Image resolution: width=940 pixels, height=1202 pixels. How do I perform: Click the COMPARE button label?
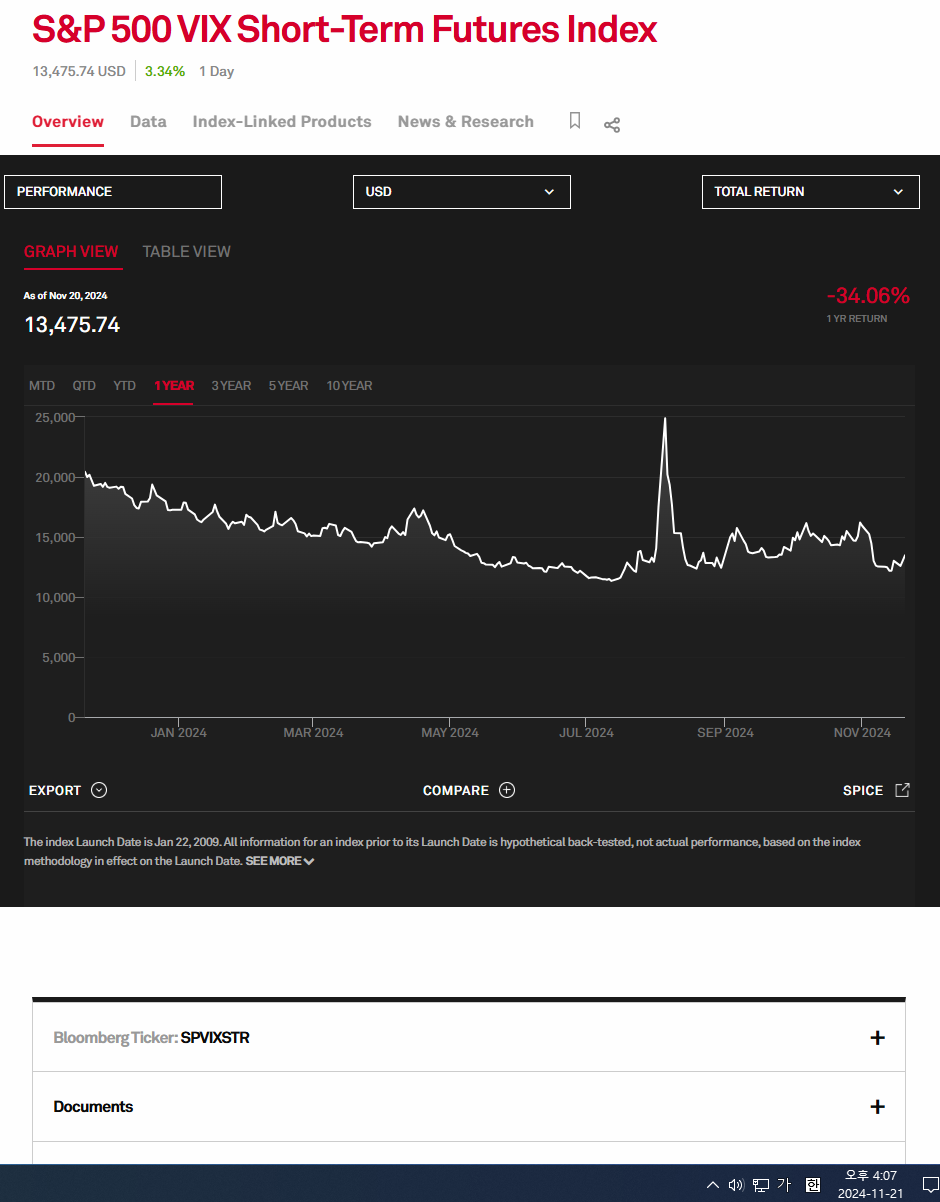pos(456,790)
